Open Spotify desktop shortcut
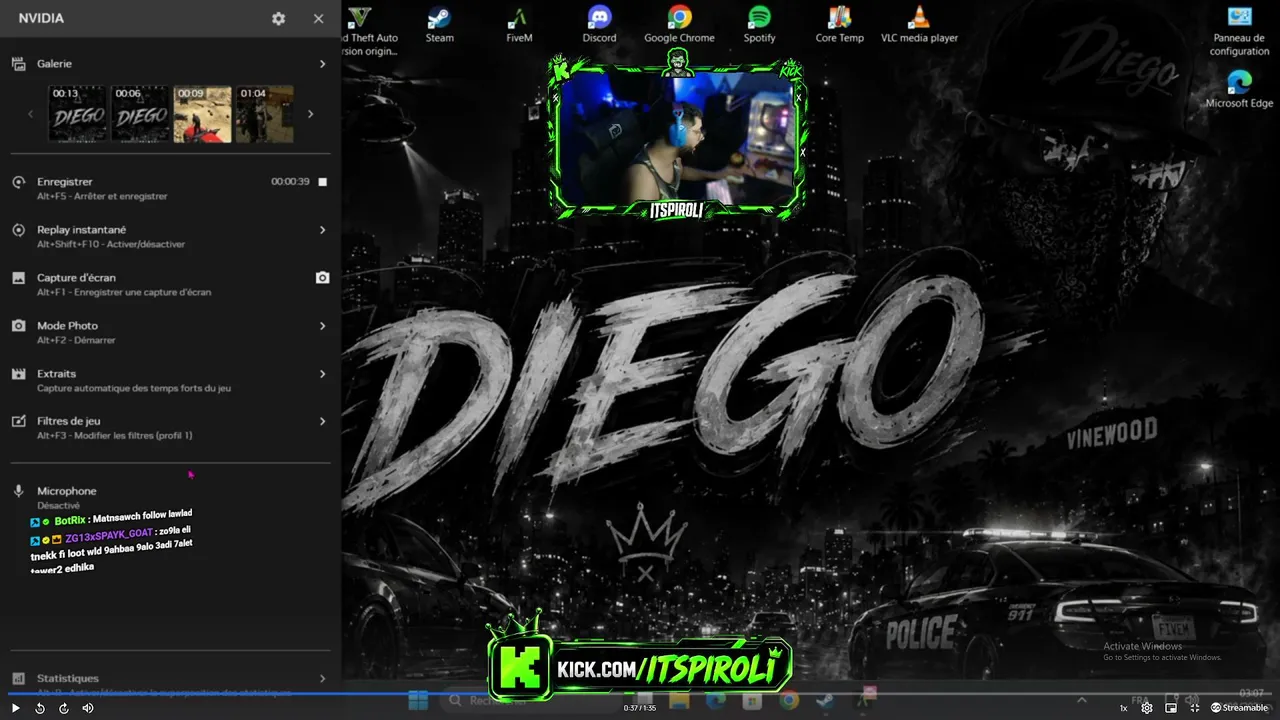Screen dimensions: 1280x720 coord(759,26)
